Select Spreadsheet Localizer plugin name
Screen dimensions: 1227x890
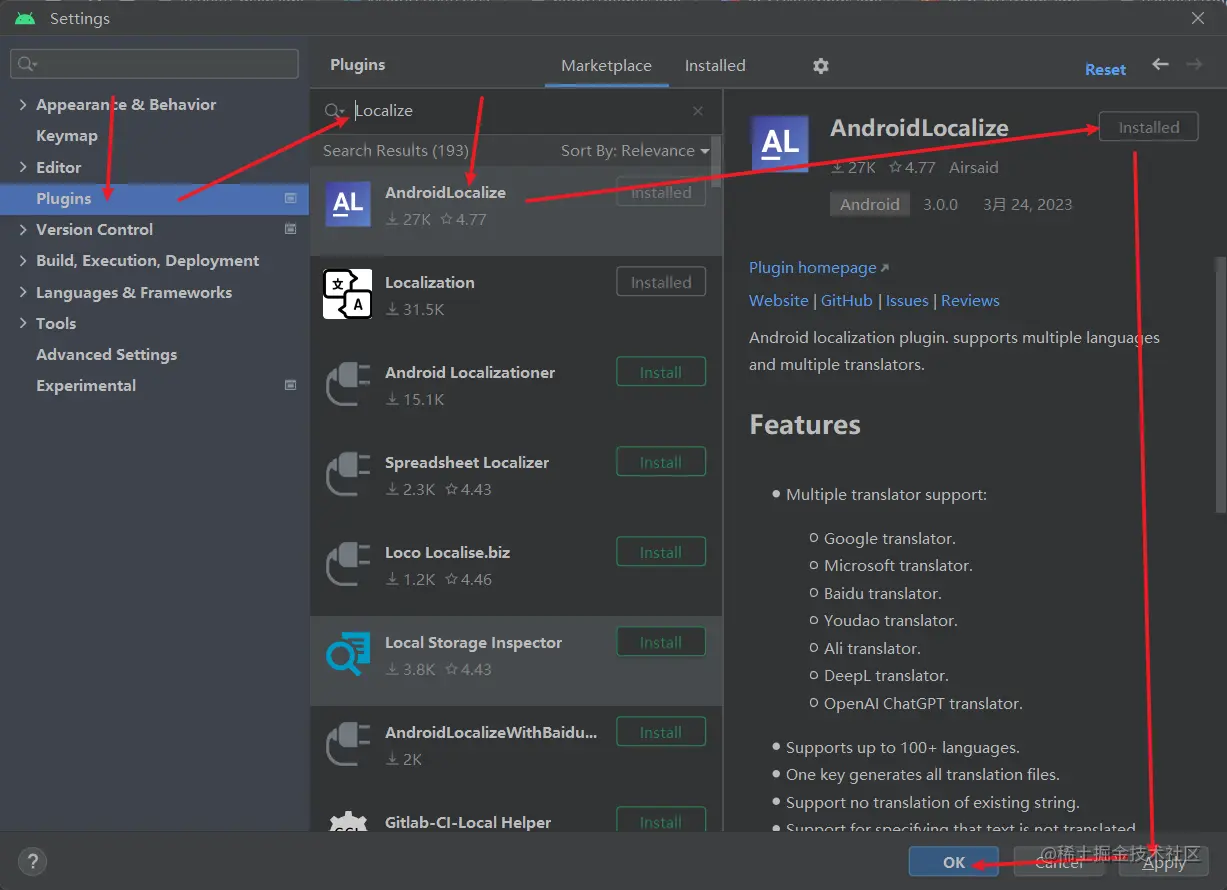click(467, 462)
